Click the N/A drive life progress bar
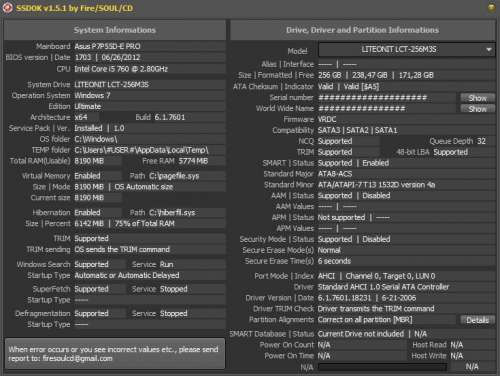 click(382, 367)
